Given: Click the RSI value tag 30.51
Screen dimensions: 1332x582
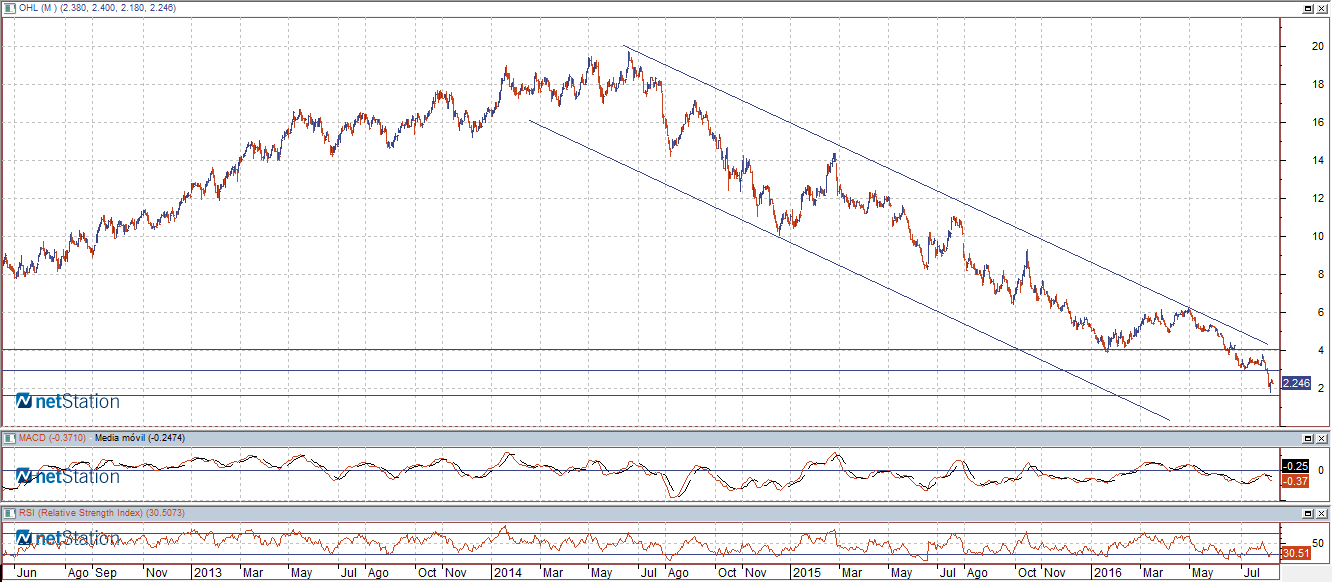Looking at the screenshot, I should click(x=1296, y=552).
